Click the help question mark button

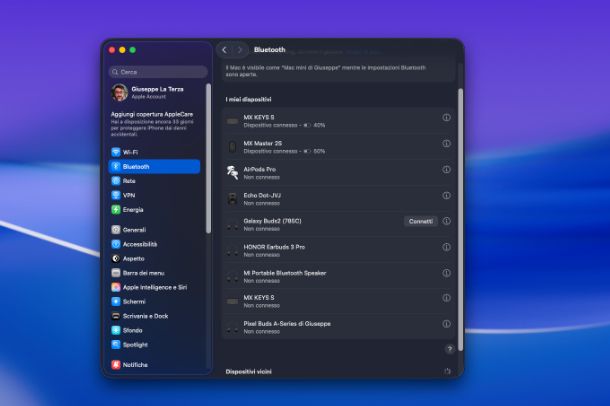449,349
